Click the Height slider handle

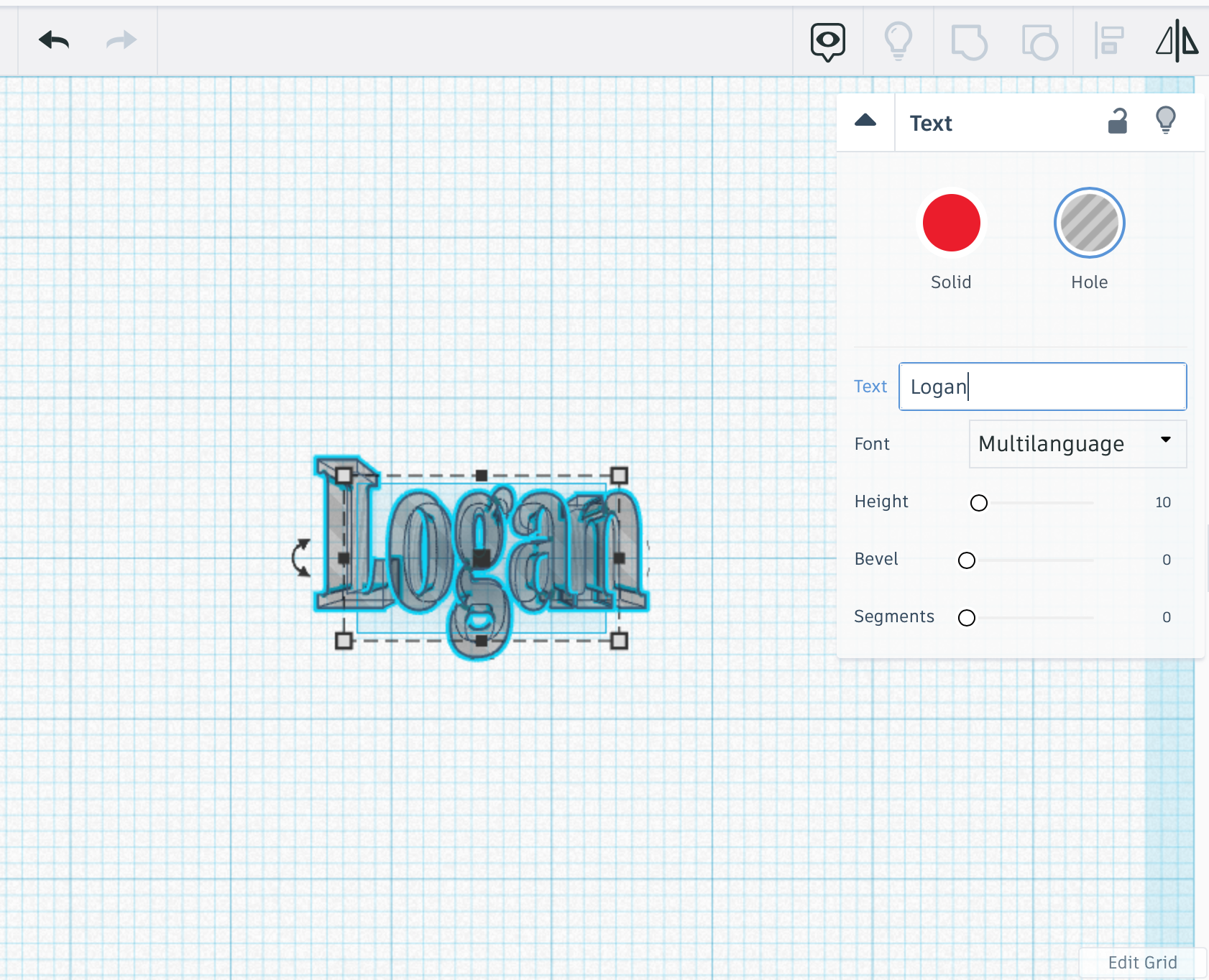tap(978, 503)
